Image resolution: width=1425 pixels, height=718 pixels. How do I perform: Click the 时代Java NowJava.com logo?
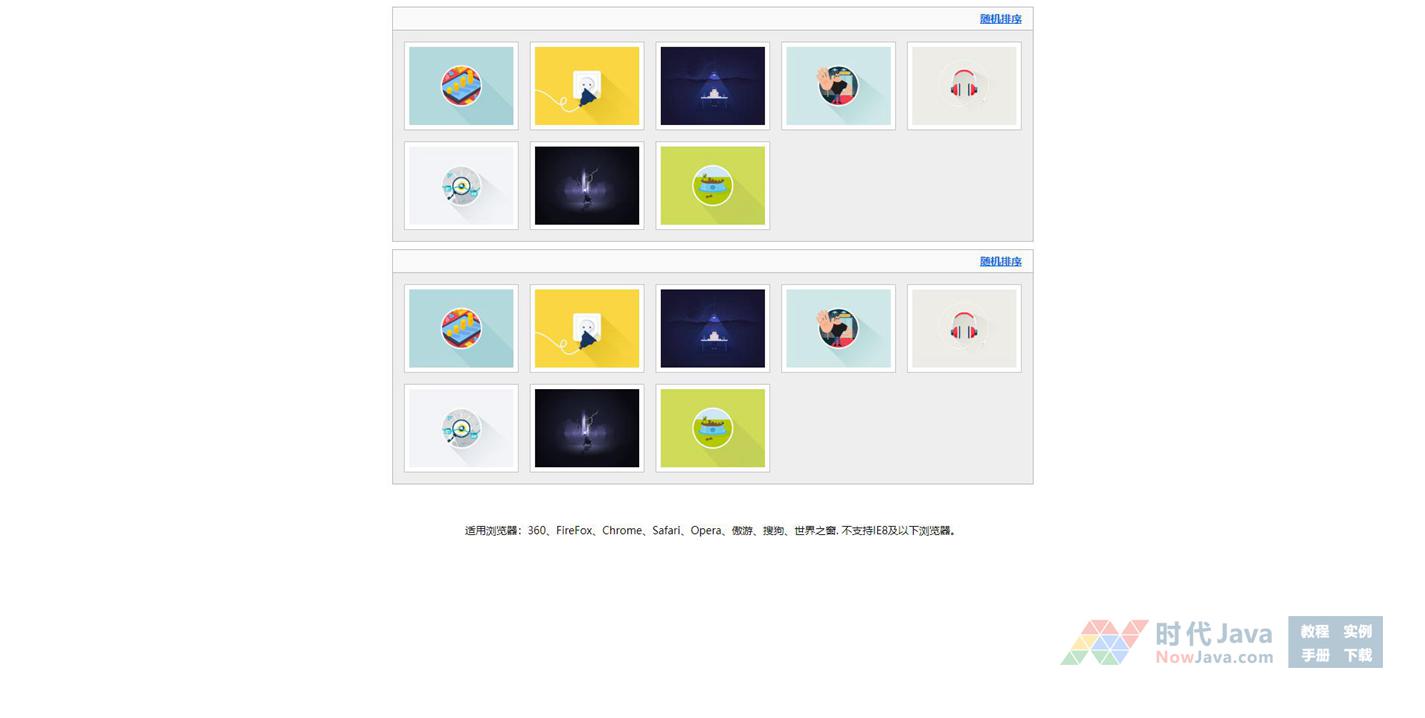click(x=1167, y=643)
